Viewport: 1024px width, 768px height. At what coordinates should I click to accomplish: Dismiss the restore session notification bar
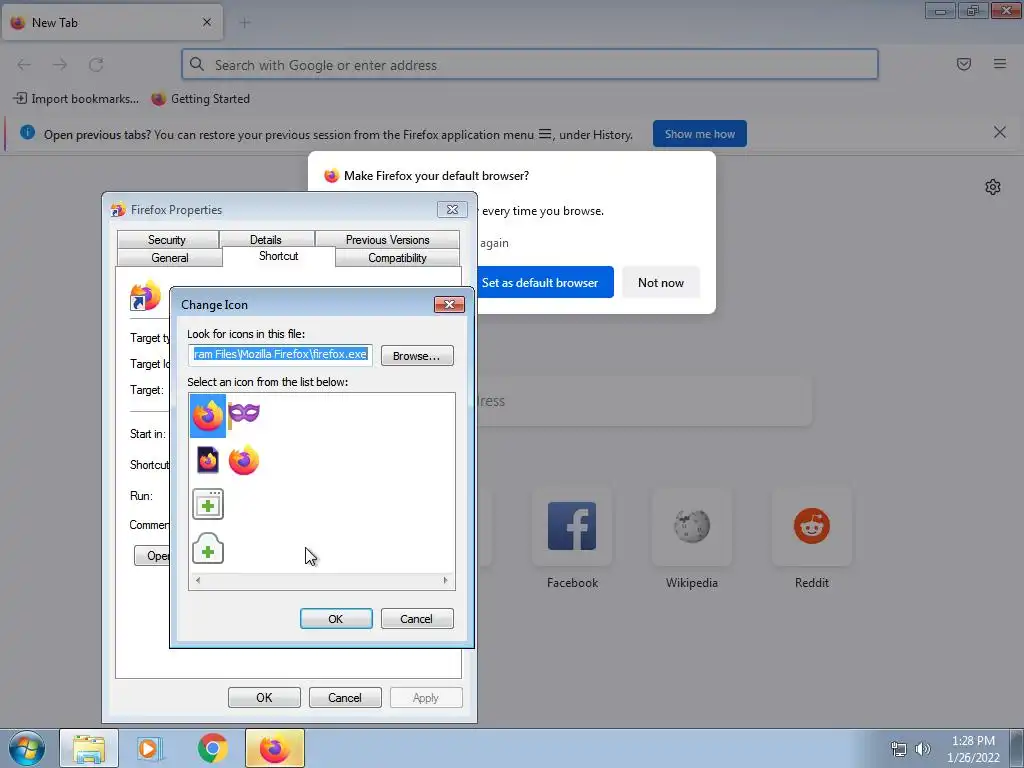pos(1000,133)
